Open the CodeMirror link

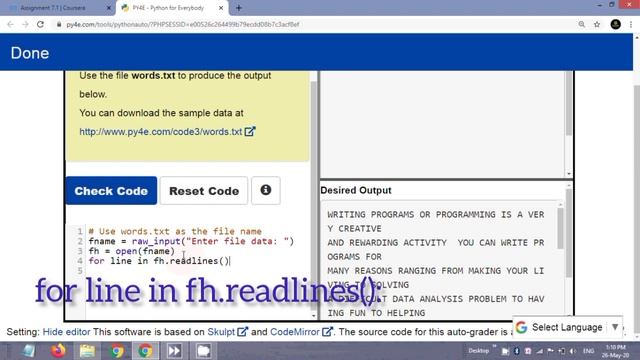coord(295,332)
